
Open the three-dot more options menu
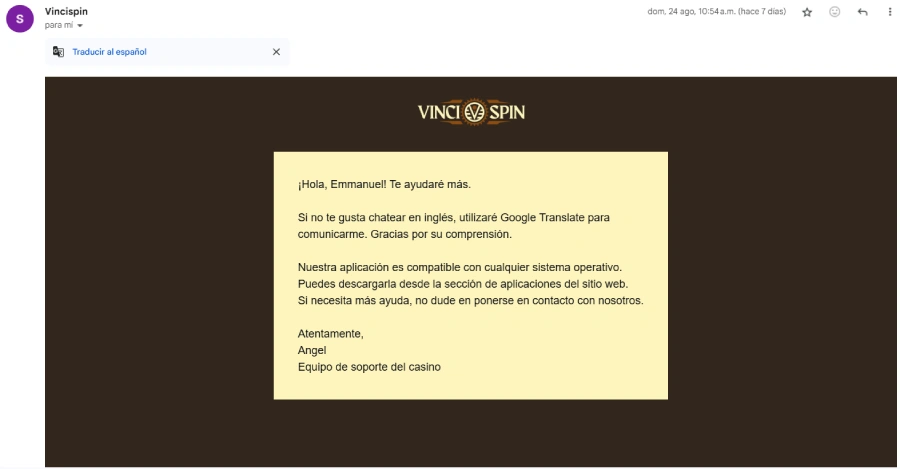(x=890, y=12)
